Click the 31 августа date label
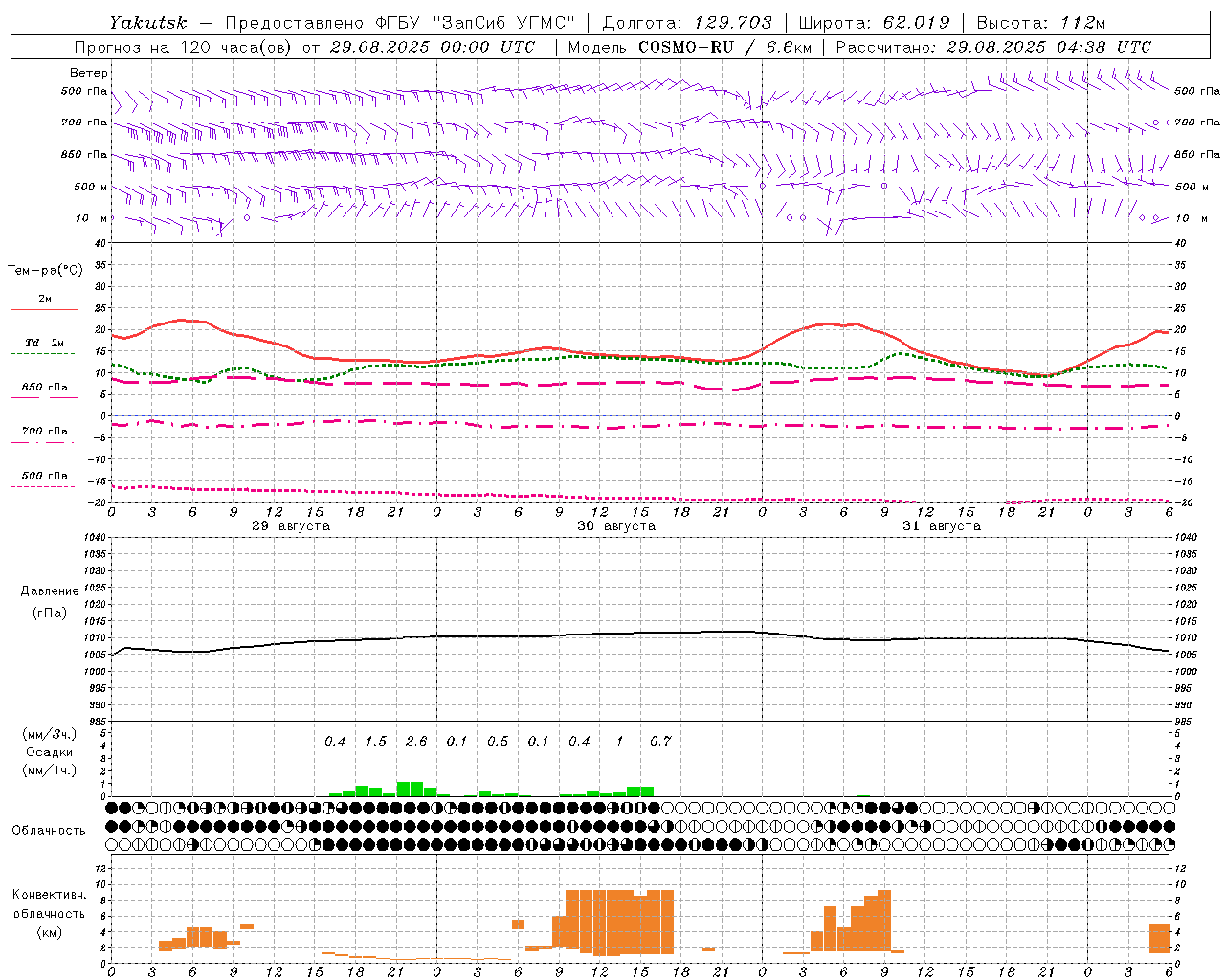 coord(942,526)
